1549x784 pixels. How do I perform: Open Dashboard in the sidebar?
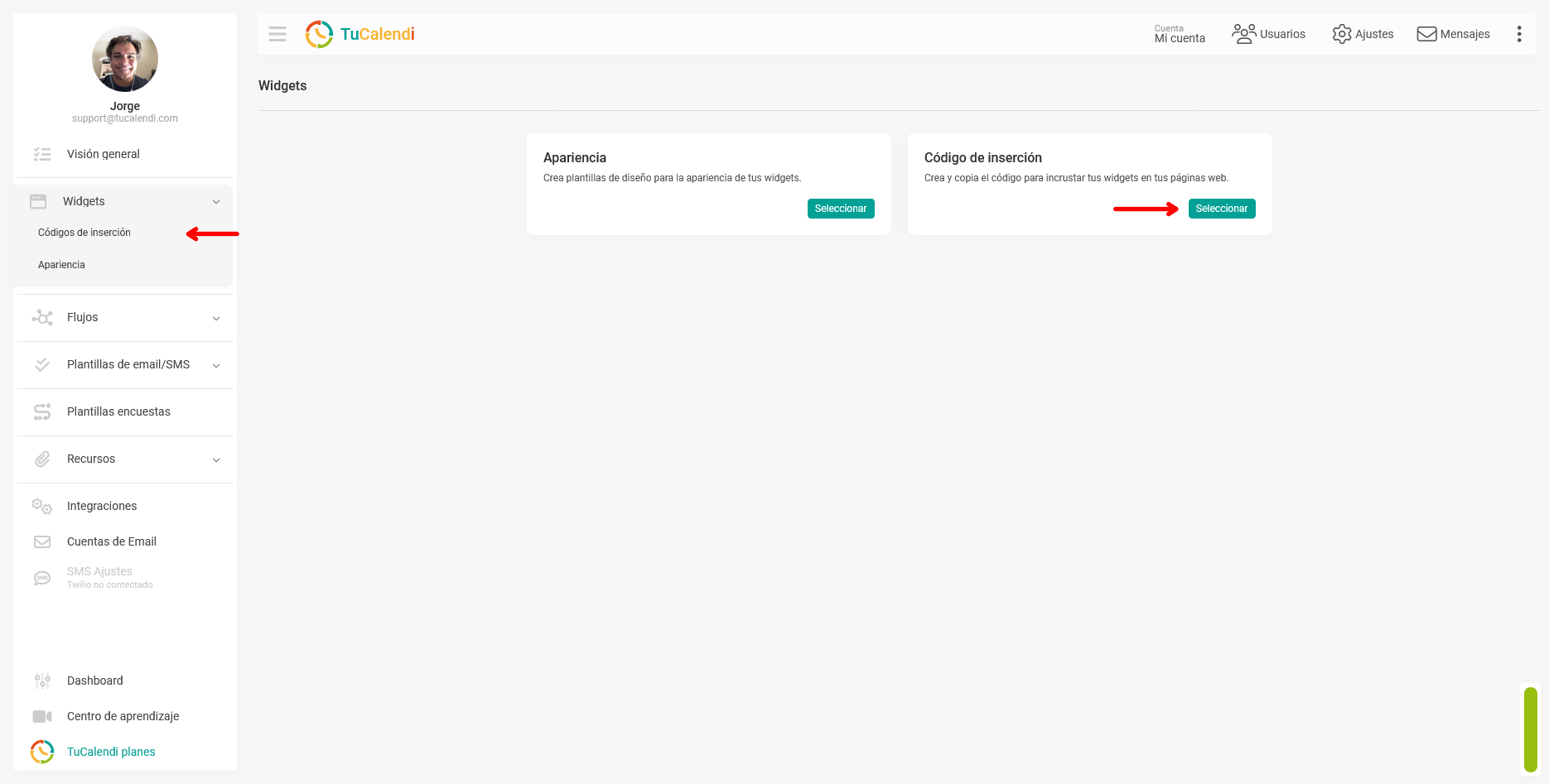coord(95,681)
